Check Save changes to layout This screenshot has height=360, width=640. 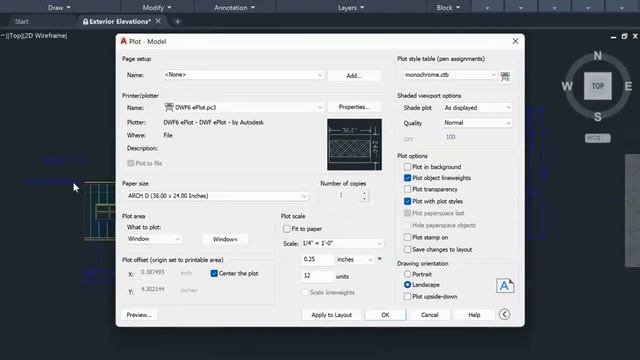pyautogui.click(x=407, y=249)
